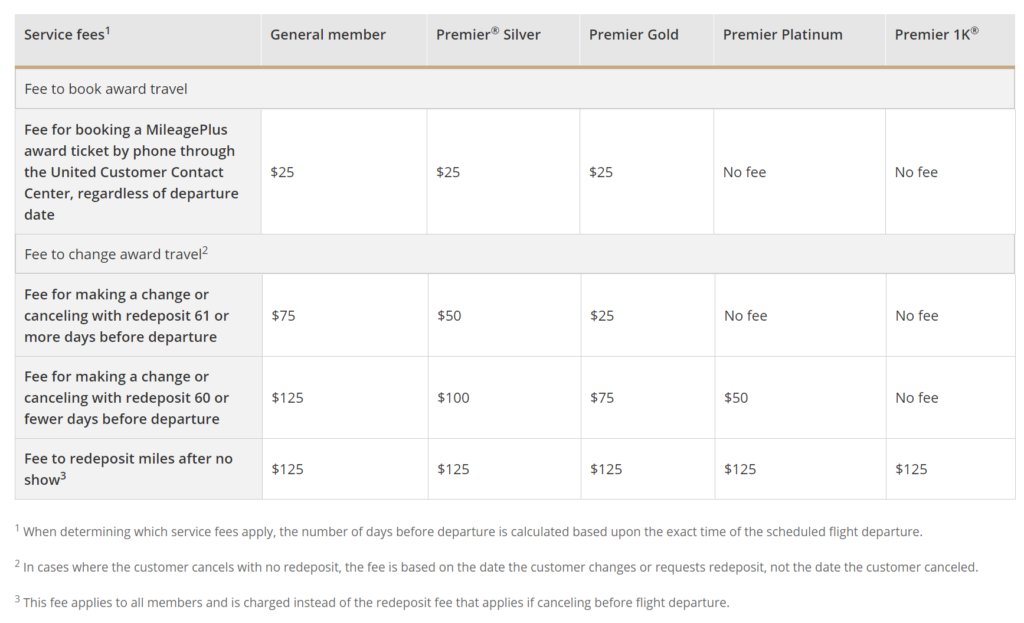Click footnote 1 about days before departure

coord(468,531)
